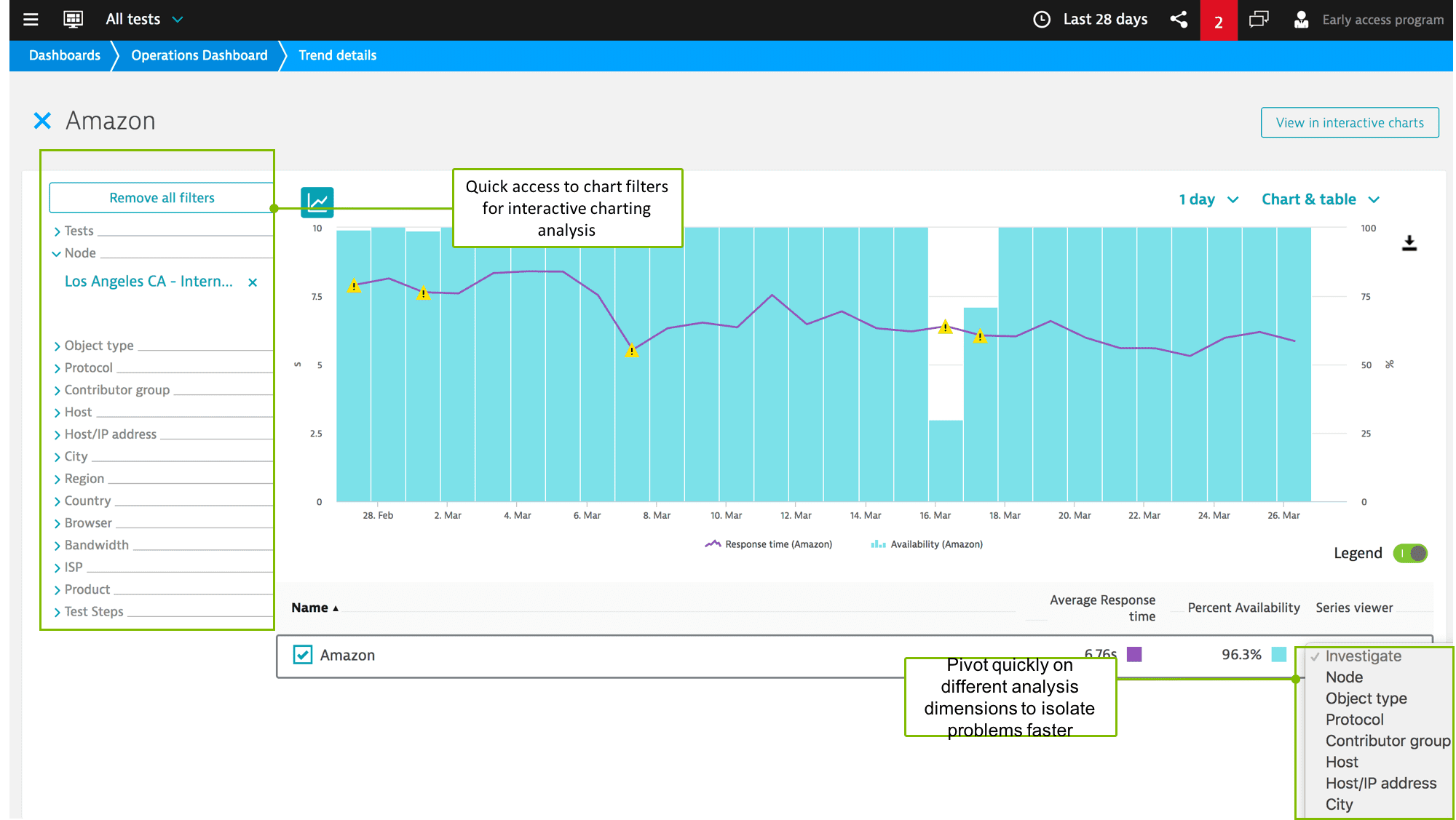Go to Operations Dashboard breadcrumb
This screenshot has height=820, width=1456.
[199, 55]
